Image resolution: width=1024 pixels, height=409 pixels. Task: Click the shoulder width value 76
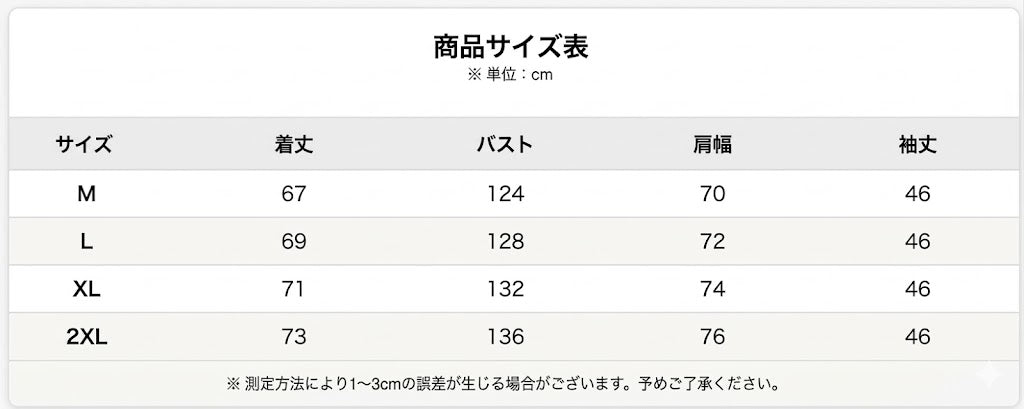point(712,337)
